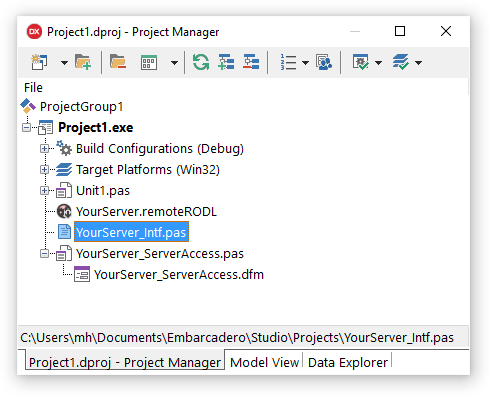Select the Unit1.pas file
Screen dimensions: 491x397
(103, 191)
